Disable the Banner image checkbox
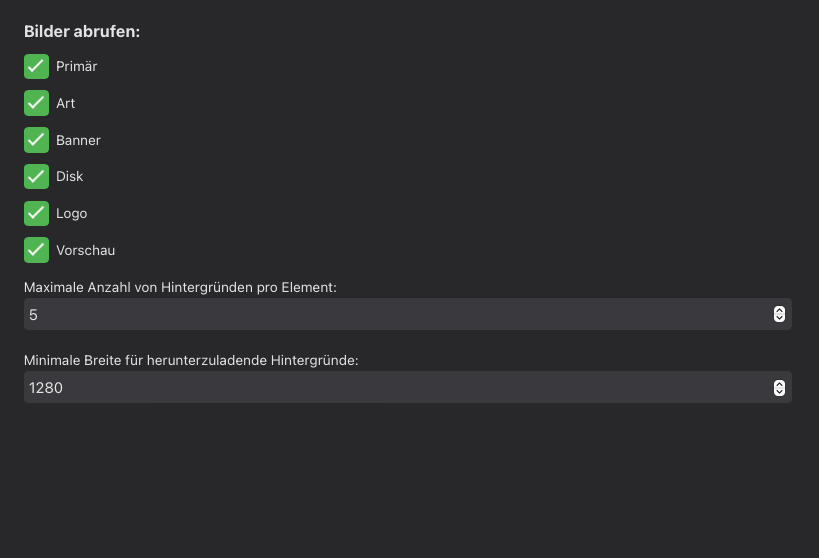The height and width of the screenshot is (558, 819). [36, 140]
